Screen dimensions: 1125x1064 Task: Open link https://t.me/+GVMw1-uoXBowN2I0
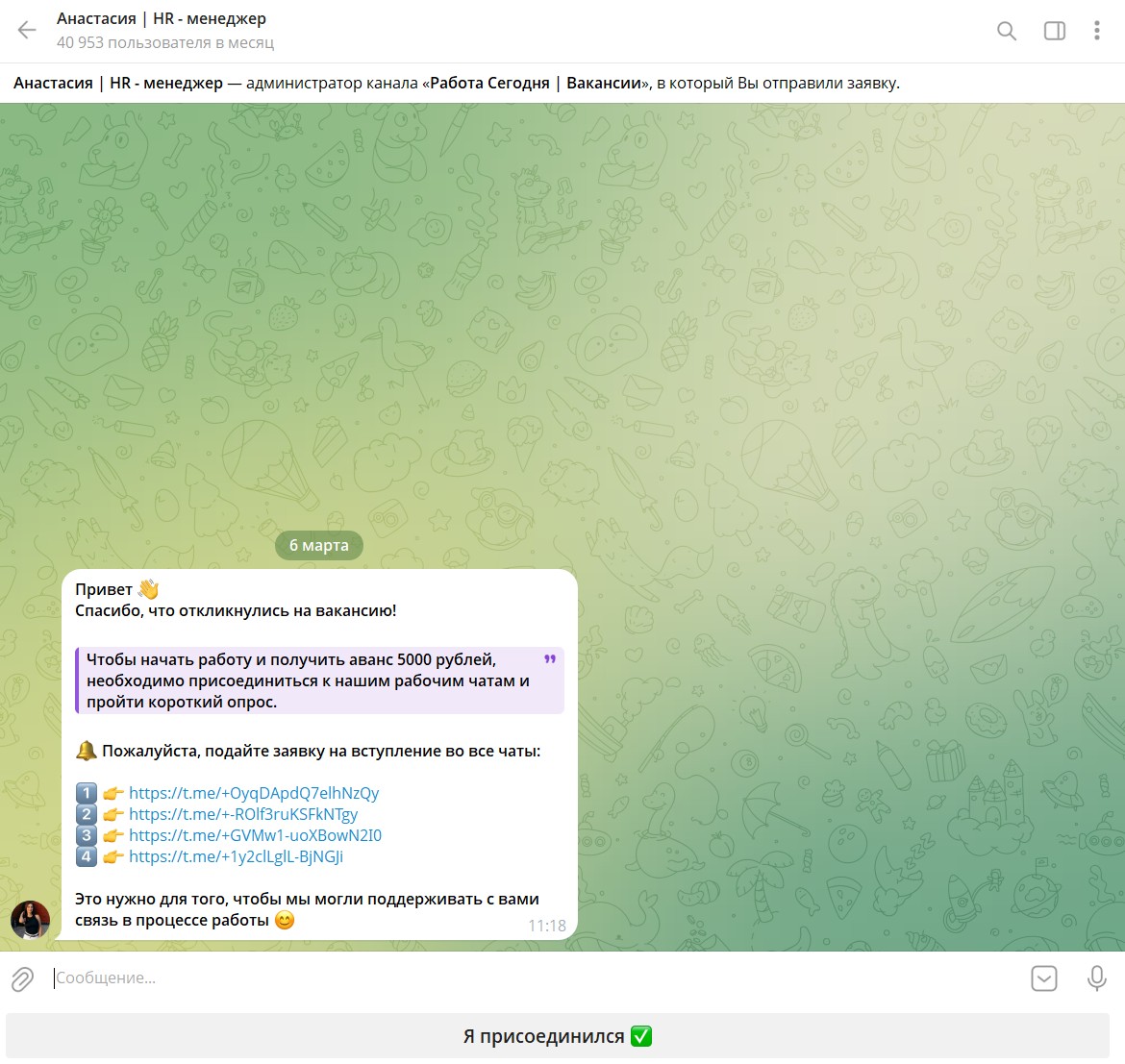coord(256,835)
